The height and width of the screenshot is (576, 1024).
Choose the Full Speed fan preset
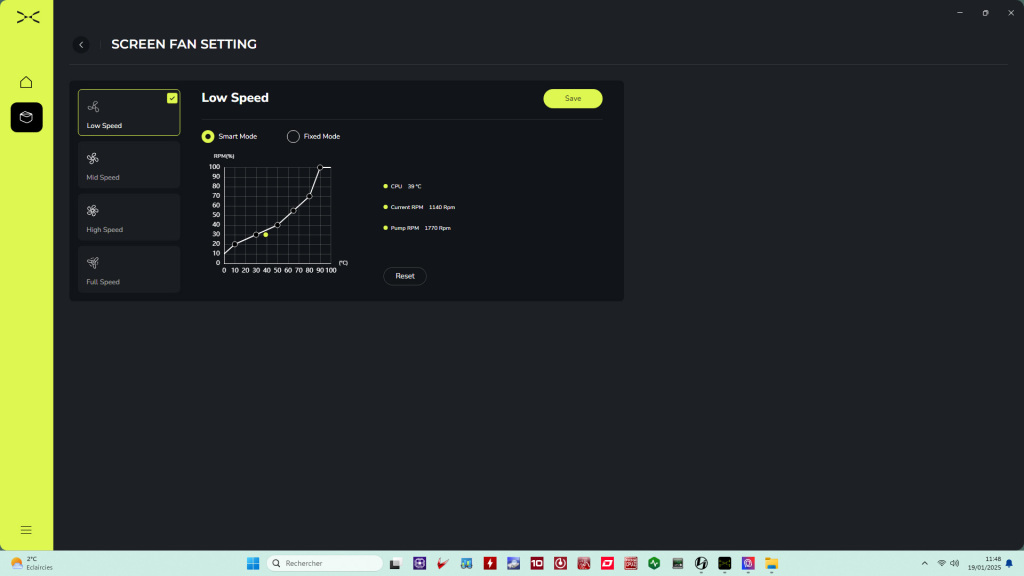(x=129, y=269)
